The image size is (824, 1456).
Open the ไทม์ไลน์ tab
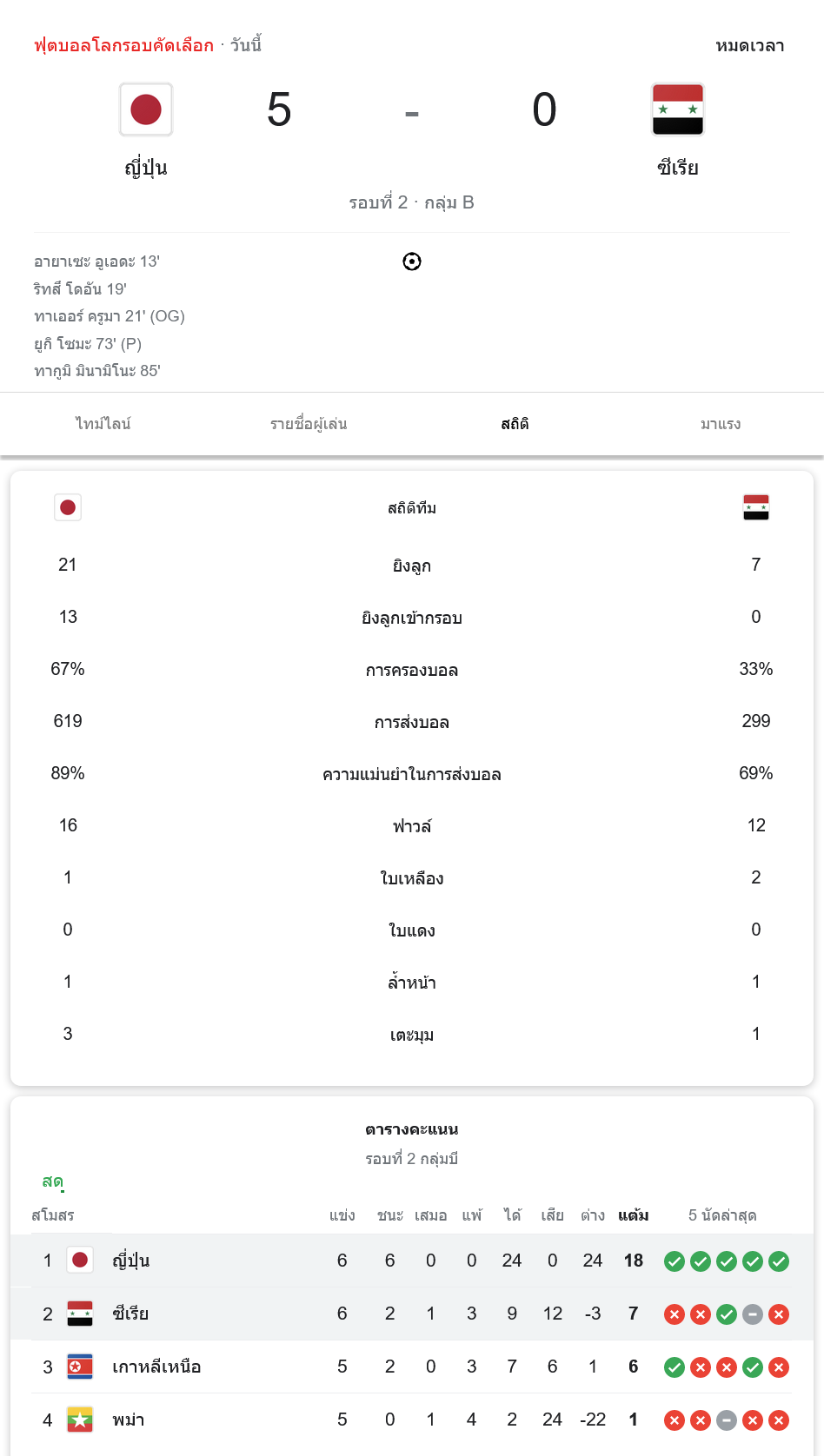point(103,424)
